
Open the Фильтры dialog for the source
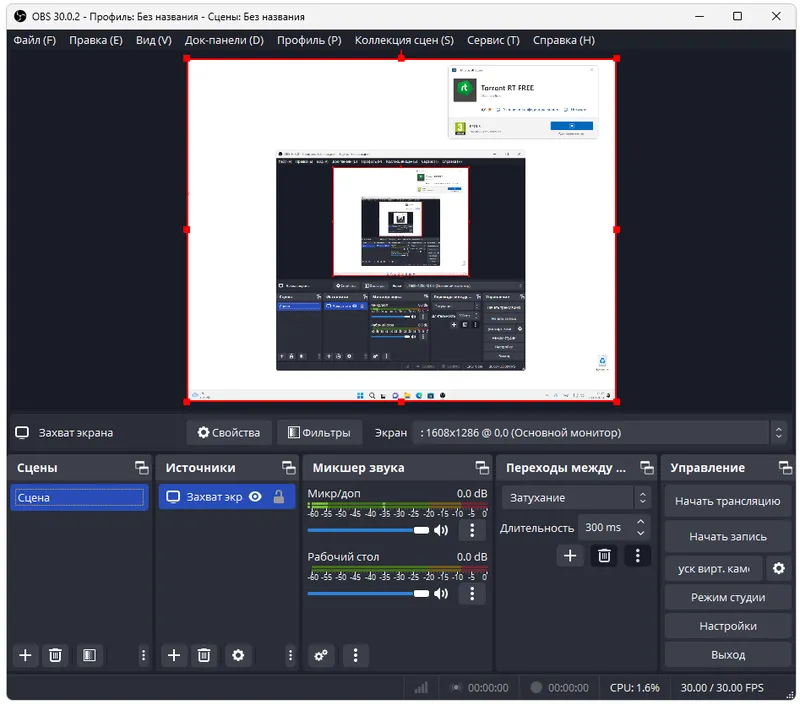[x=319, y=433]
